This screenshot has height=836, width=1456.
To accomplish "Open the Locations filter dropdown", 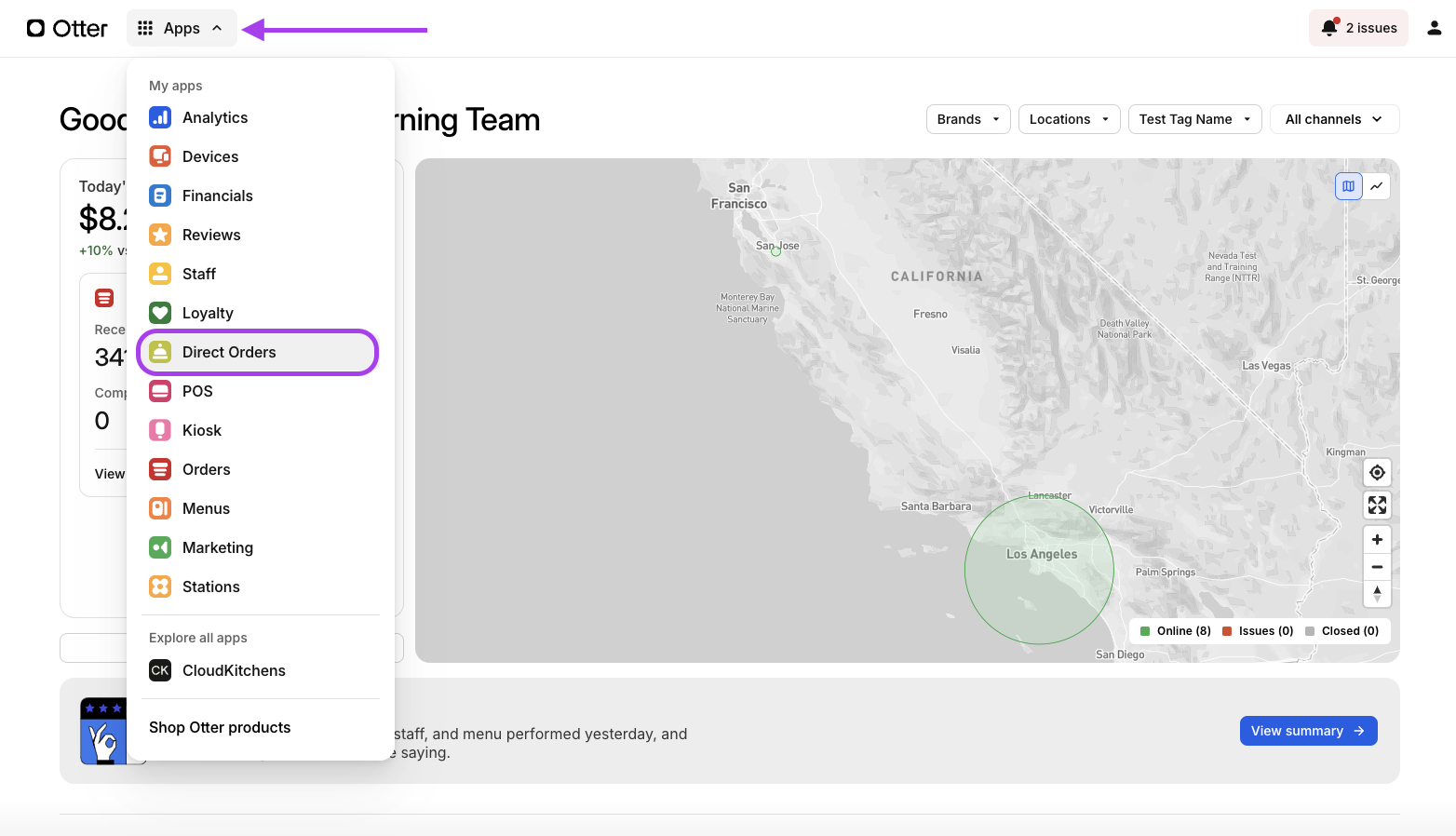I will tap(1069, 119).
